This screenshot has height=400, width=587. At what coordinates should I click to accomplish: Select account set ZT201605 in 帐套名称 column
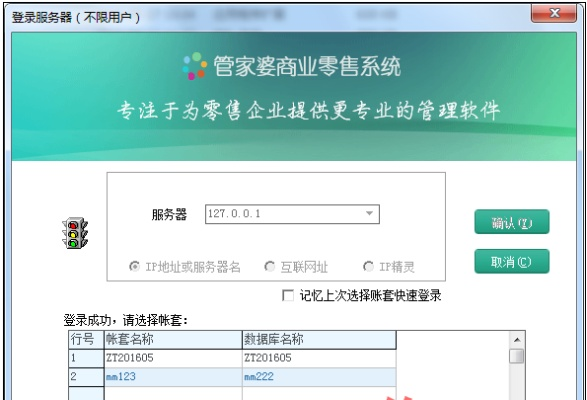pyautogui.click(x=173, y=358)
